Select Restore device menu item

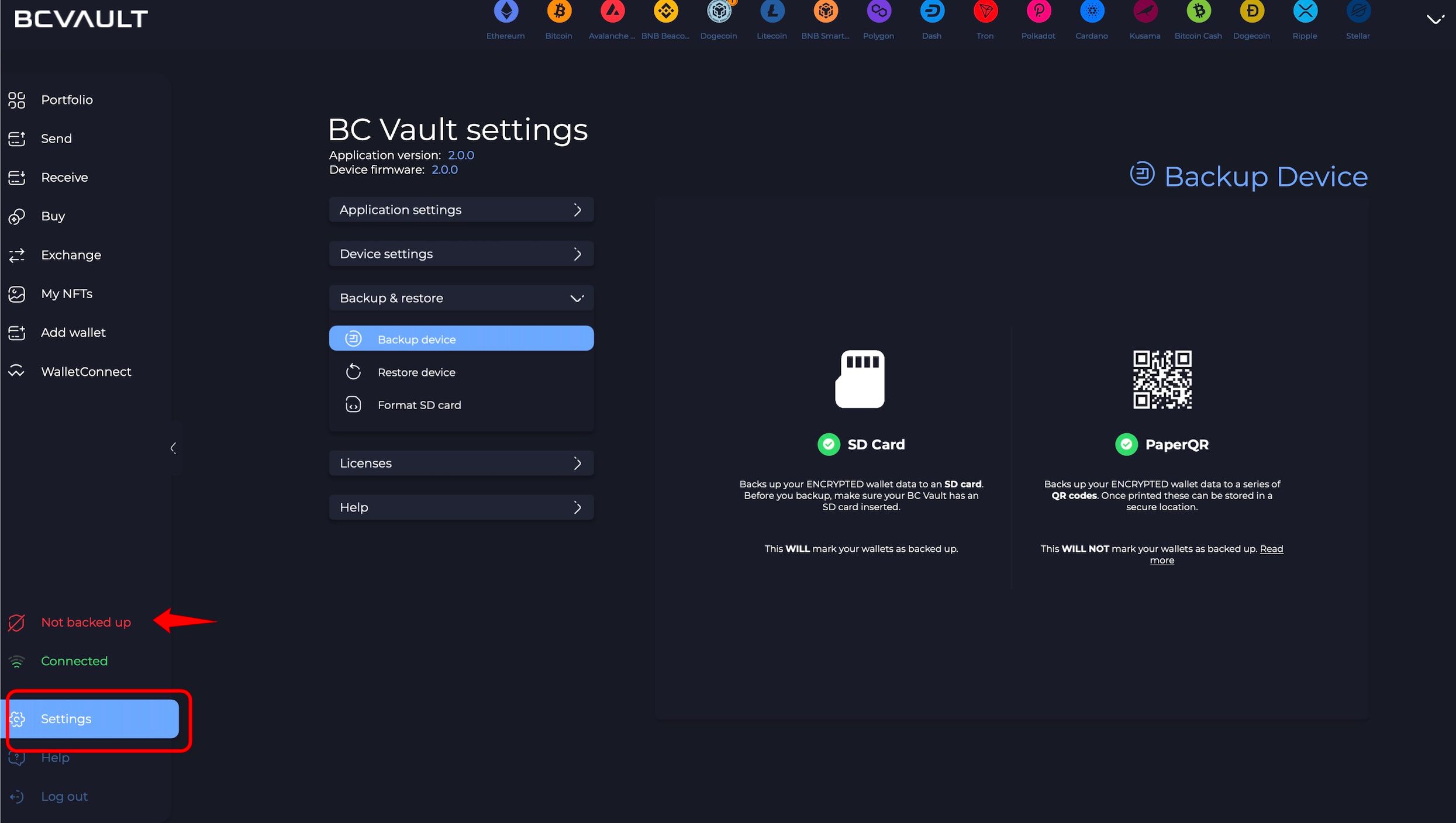pos(416,372)
